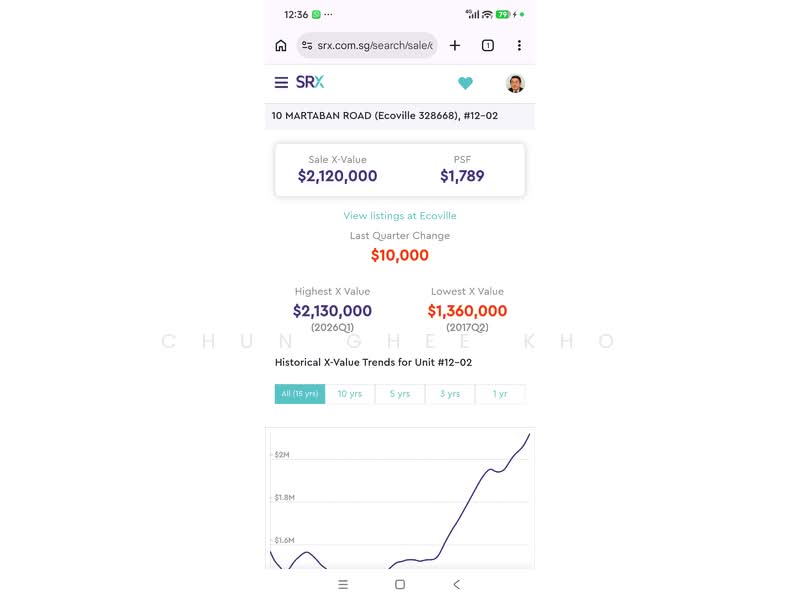Select the All (18 yrs) range
Screen dimensions: 800x600
[x=300, y=394]
